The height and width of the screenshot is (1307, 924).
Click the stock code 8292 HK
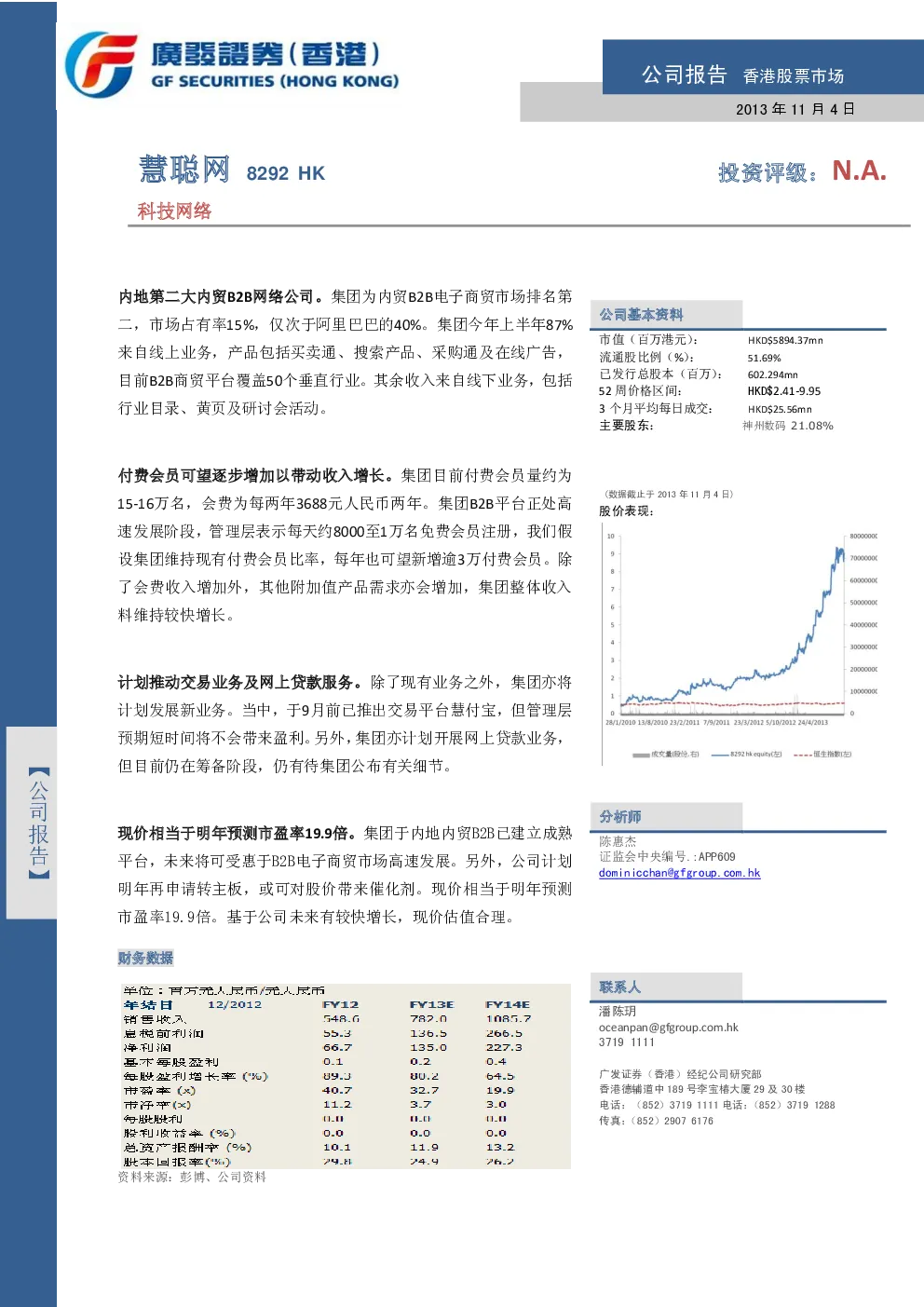(x=285, y=173)
